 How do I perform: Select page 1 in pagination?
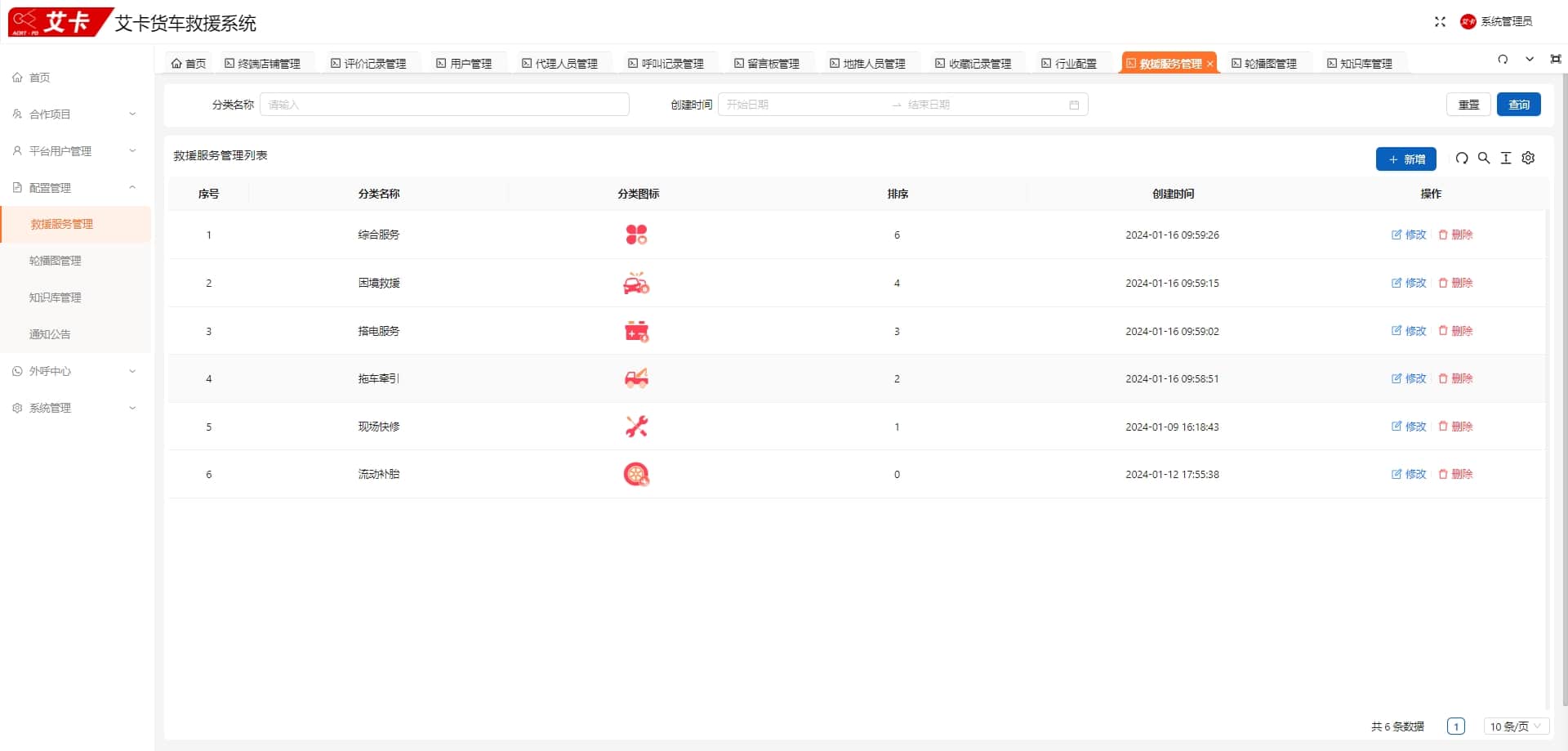click(x=1455, y=726)
